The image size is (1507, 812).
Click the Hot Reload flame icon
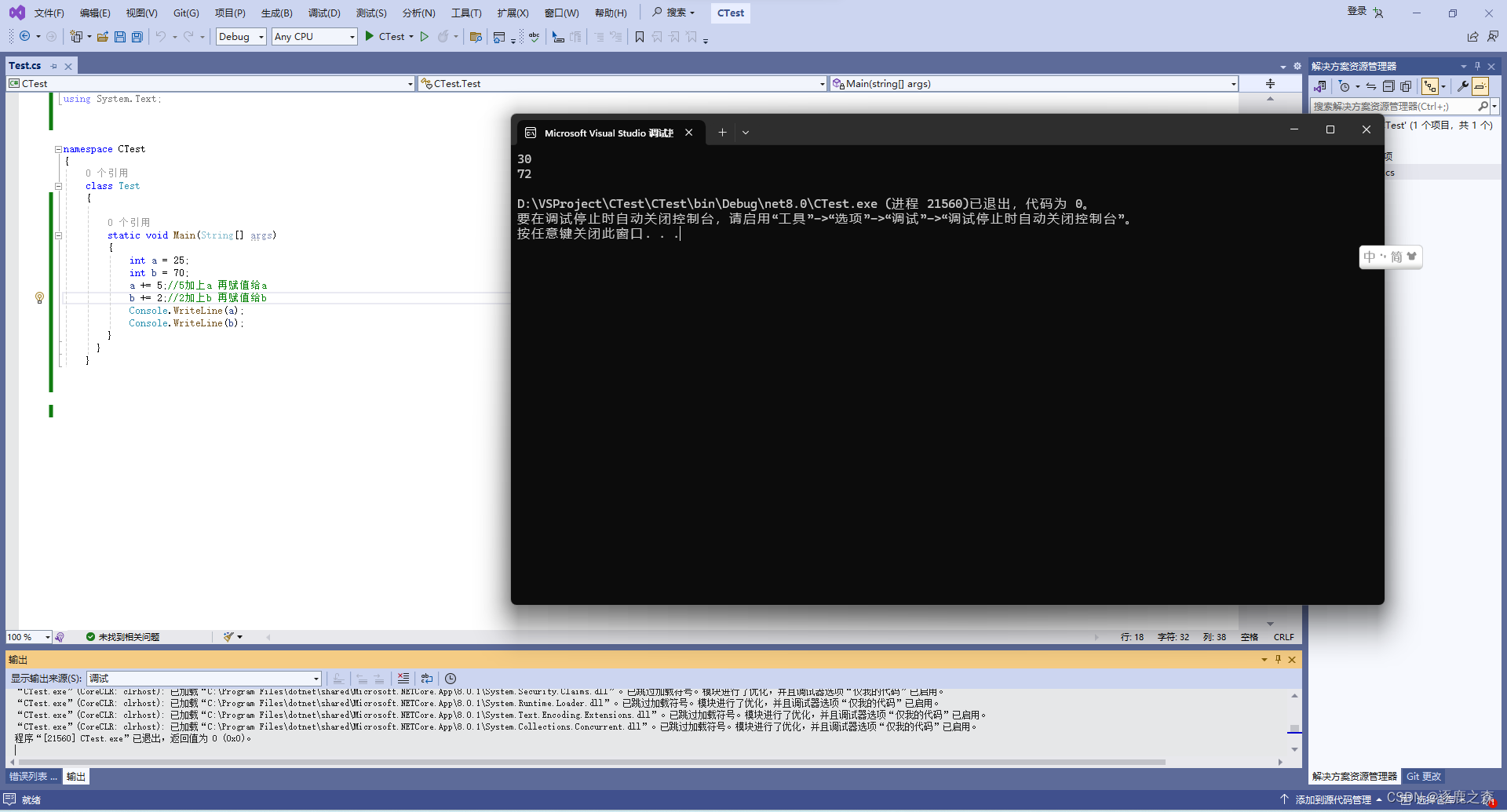[443, 36]
